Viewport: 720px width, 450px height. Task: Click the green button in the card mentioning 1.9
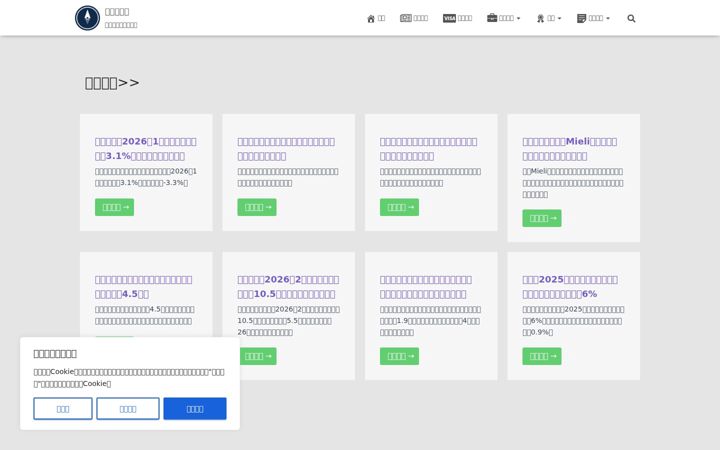[x=399, y=356]
